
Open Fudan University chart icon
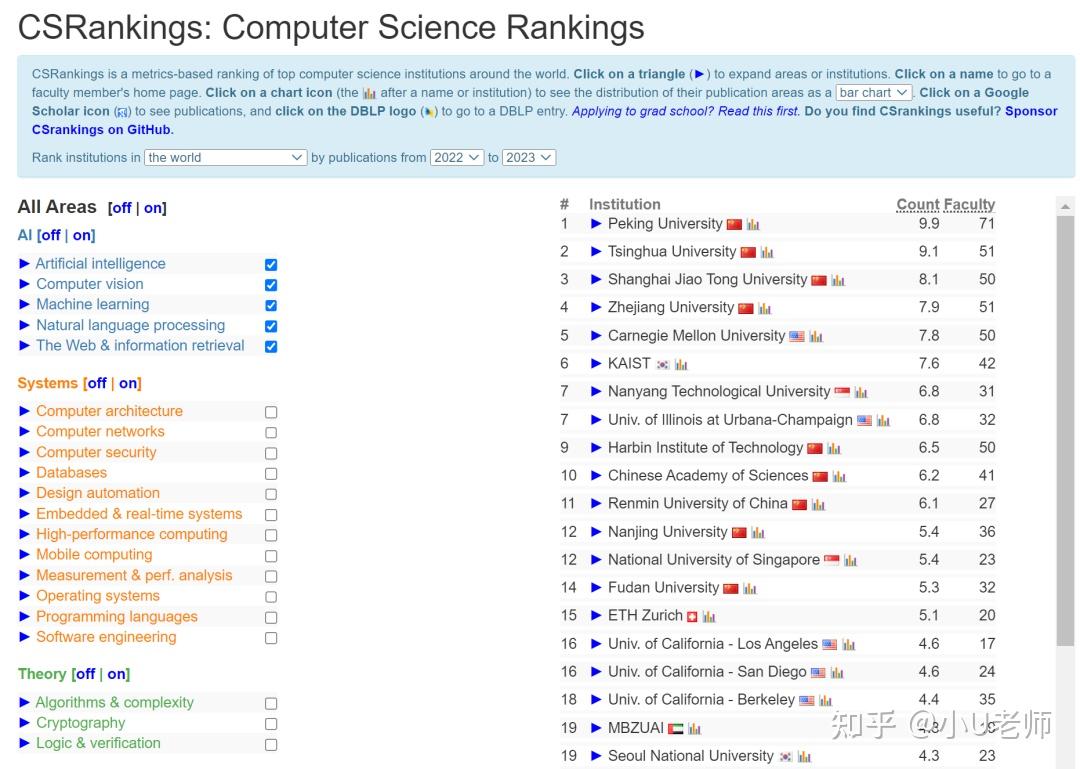point(750,588)
